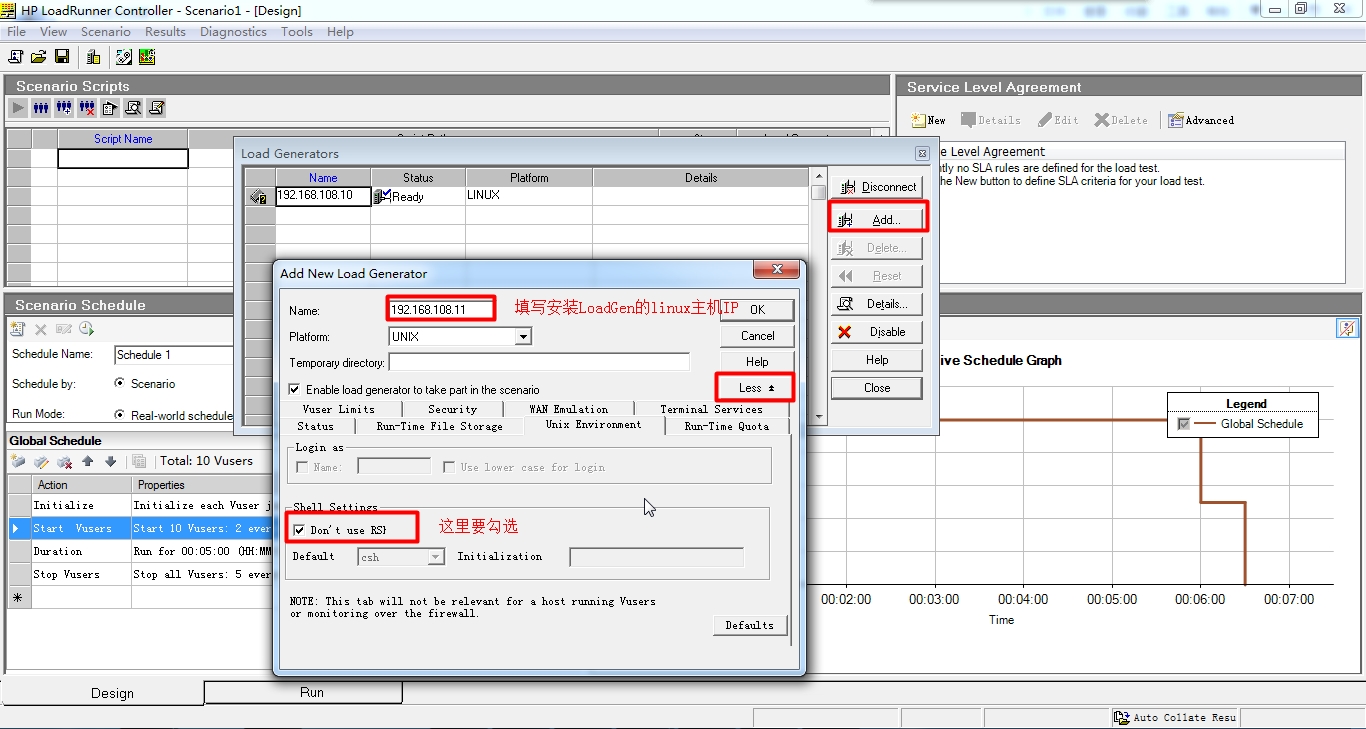Switch to the WAN Emulation tab

tap(569, 409)
